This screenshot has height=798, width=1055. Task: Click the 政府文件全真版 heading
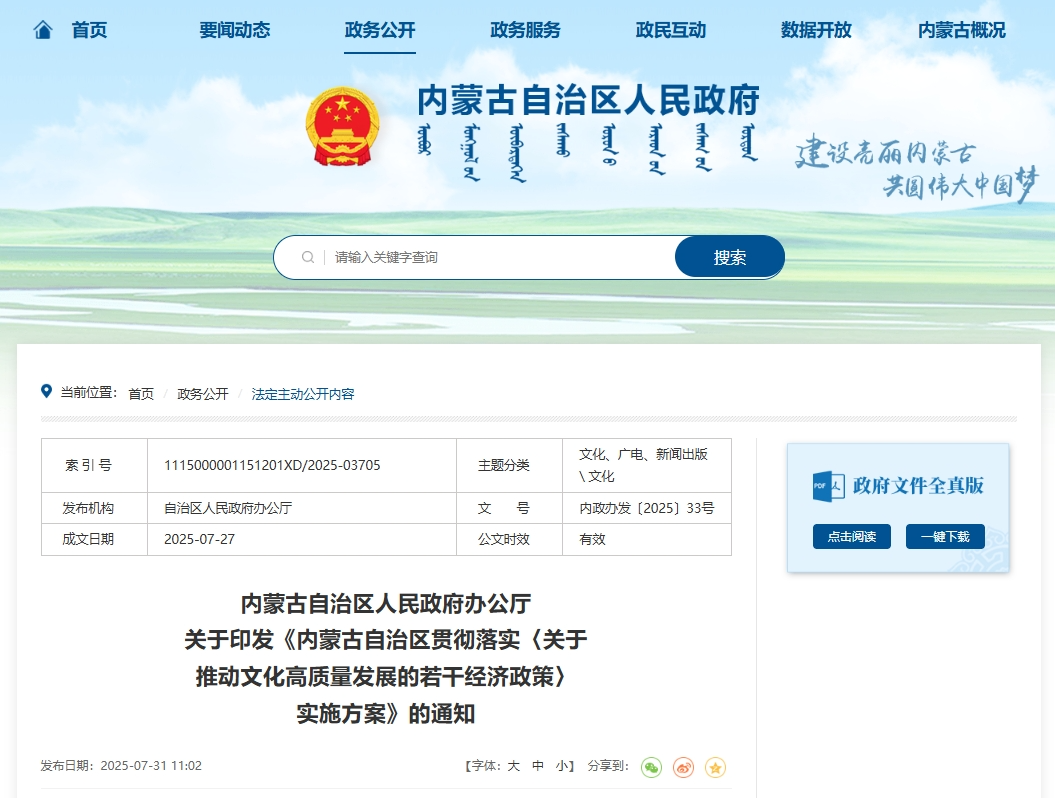(918, 486)
